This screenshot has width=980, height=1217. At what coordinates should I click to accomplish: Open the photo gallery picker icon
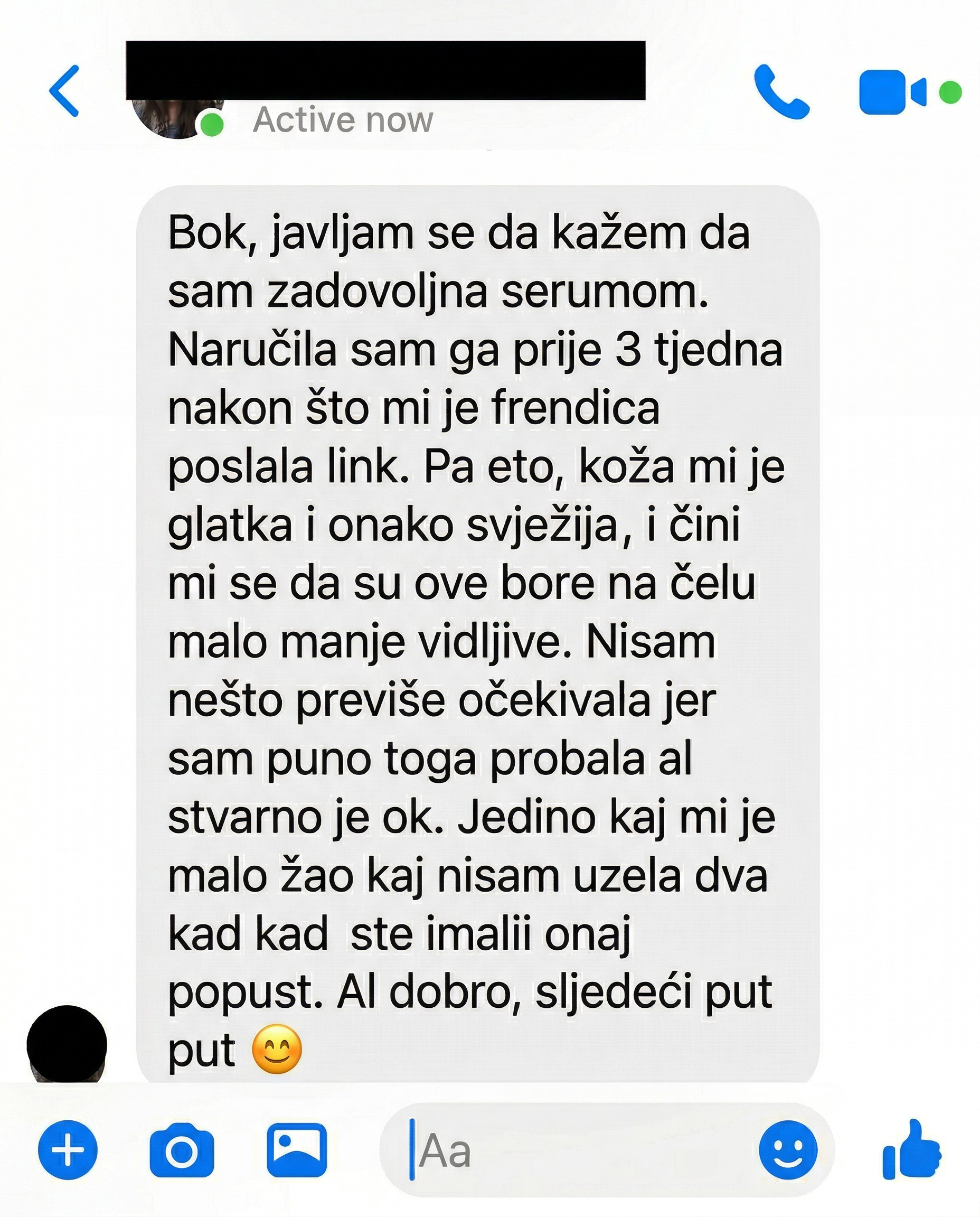(297, 1150)
